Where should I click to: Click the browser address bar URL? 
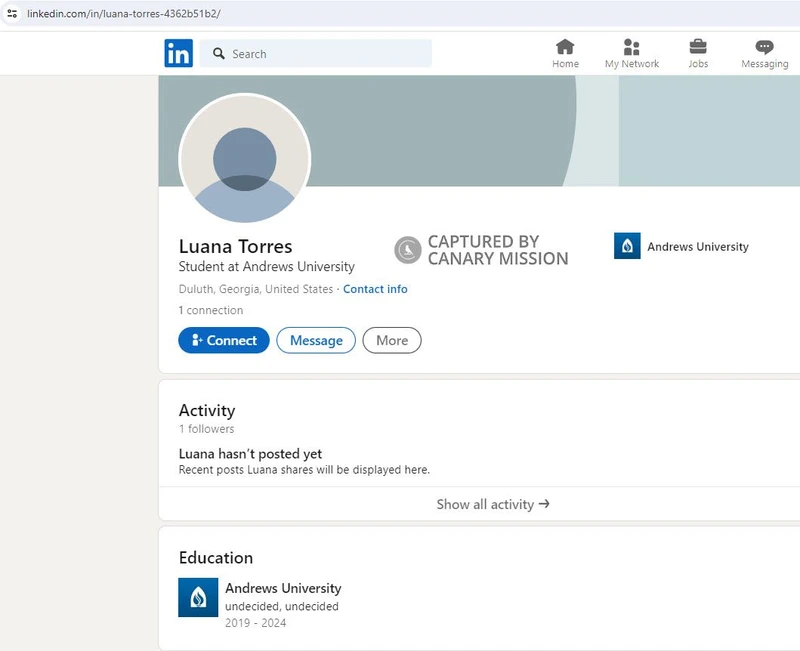tap(120, 13)
